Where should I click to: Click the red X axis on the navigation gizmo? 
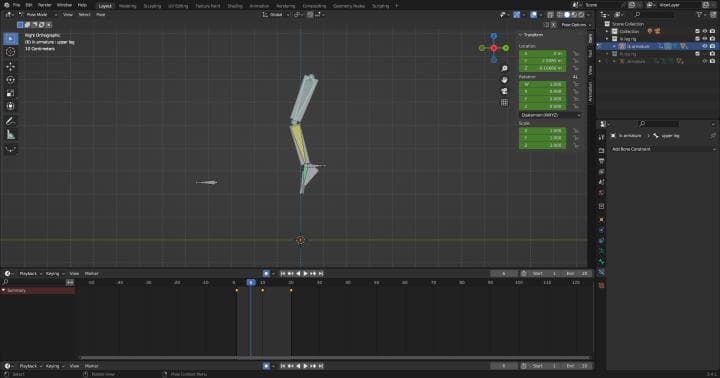click(494, 48)
